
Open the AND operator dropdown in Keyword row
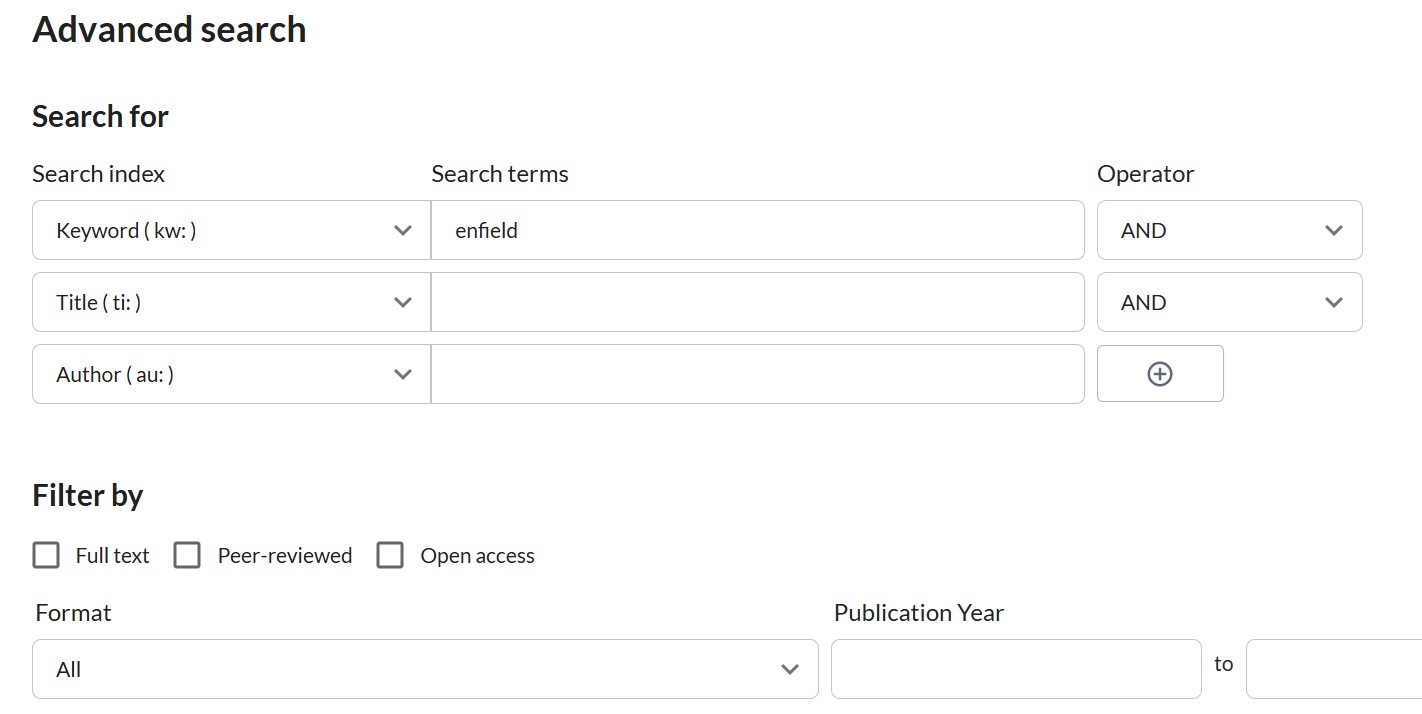pos(1229,231)
